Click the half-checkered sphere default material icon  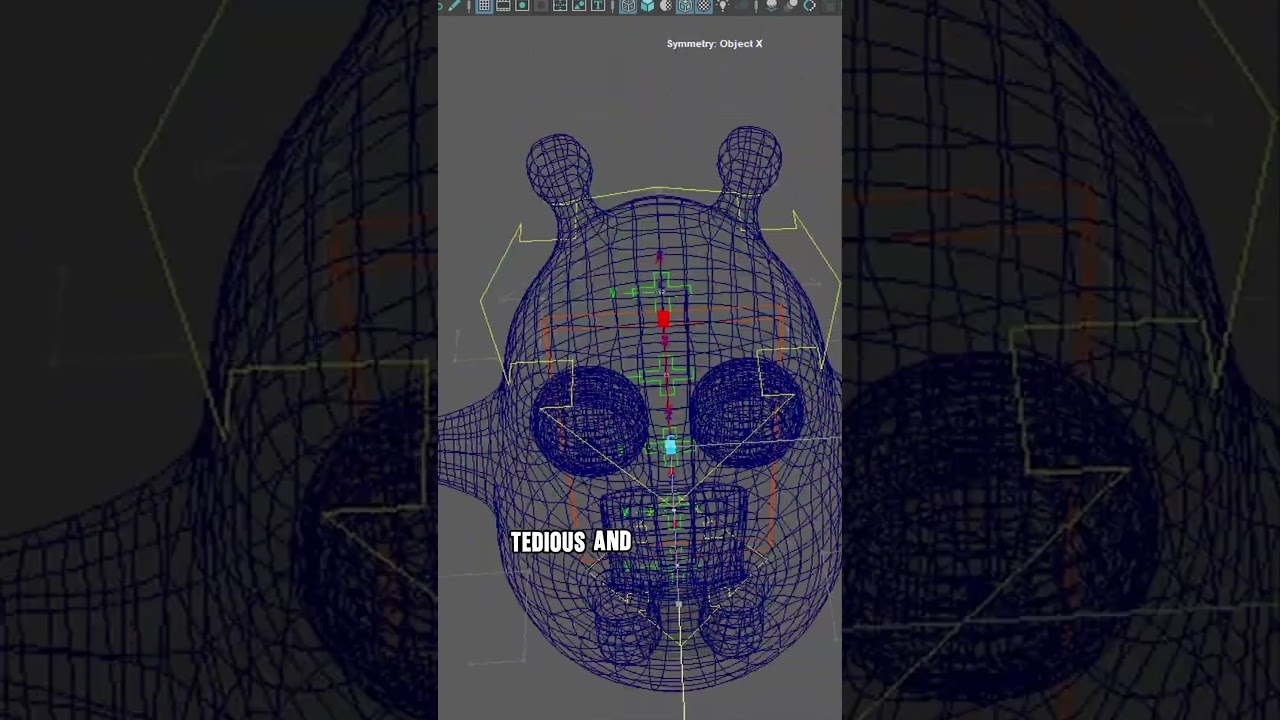666,6
